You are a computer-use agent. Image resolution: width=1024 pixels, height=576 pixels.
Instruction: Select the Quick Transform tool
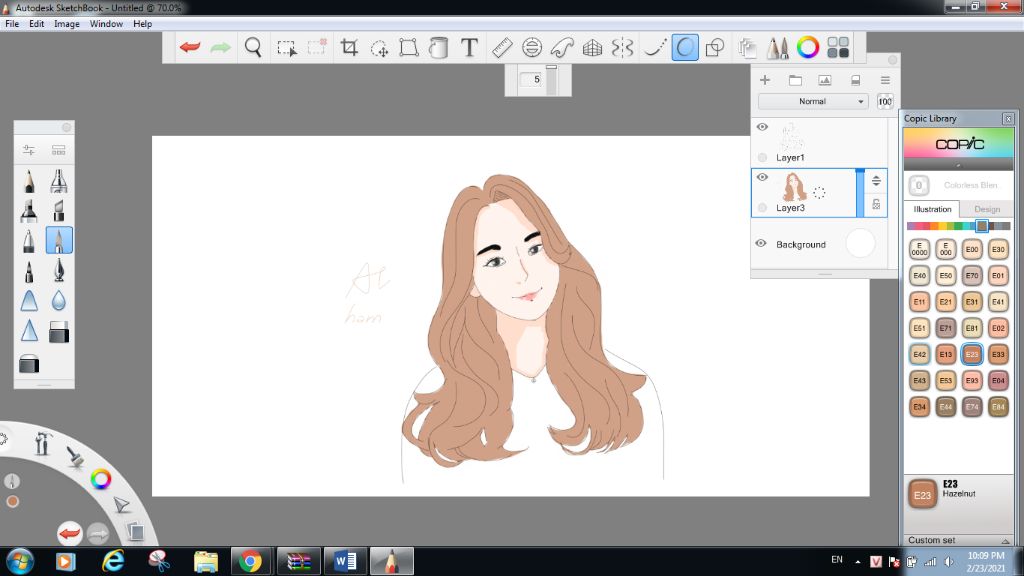coord(379,48)
